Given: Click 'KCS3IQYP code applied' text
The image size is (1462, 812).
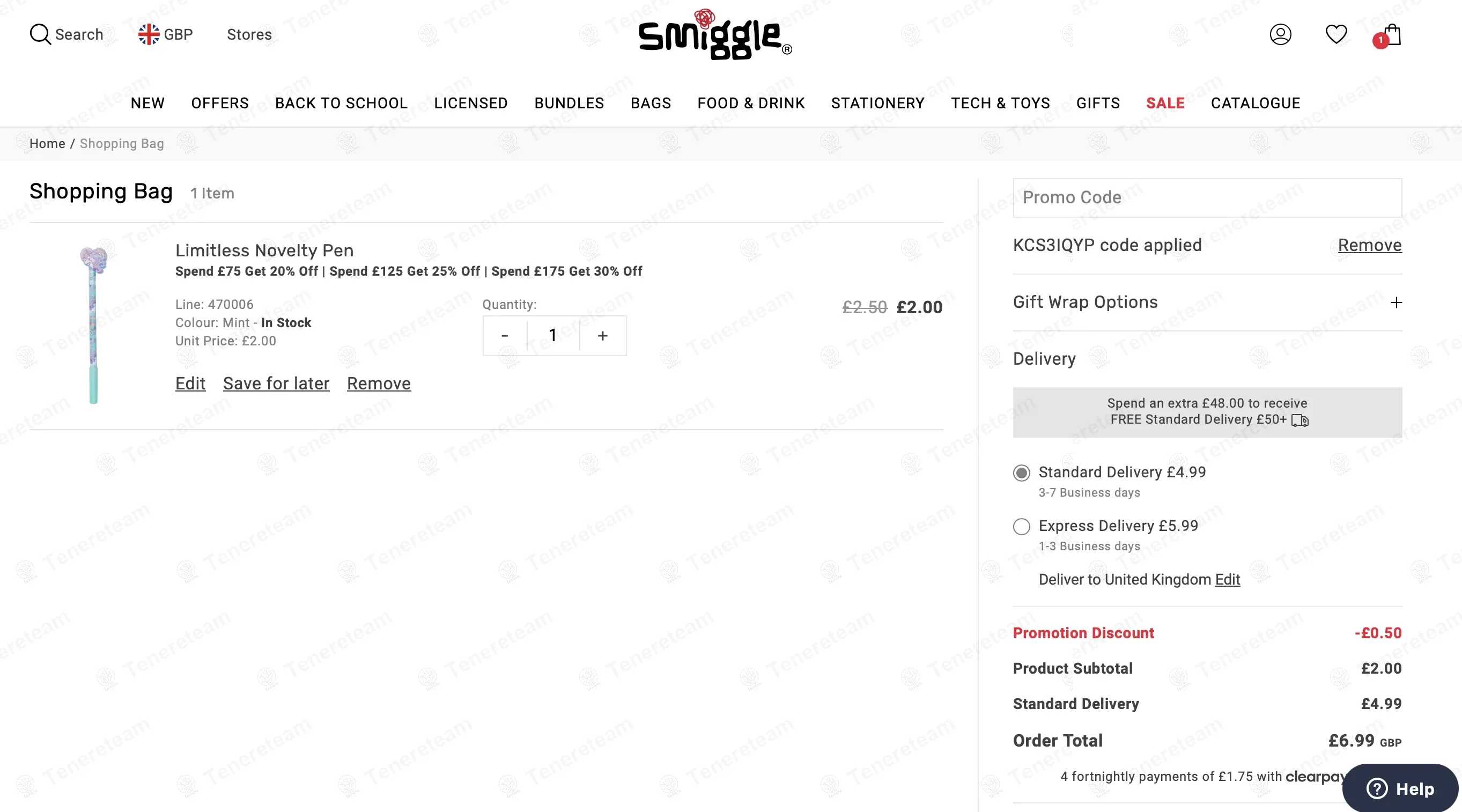Looking at the screenshot, I should [x=1107, y=245].
